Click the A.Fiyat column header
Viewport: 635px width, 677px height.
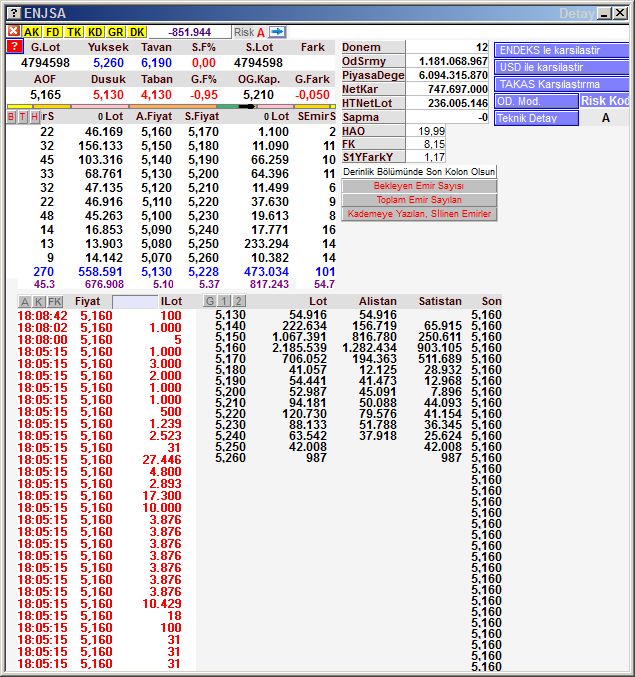point(154,117)
